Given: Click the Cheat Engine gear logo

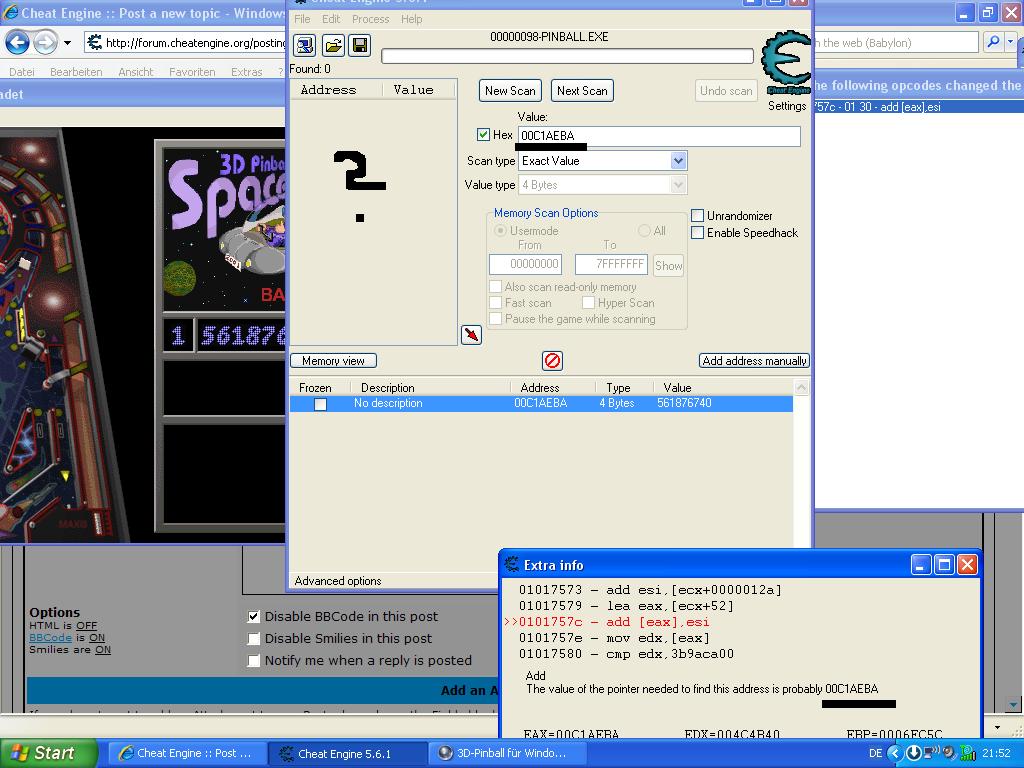Looking at the screenshot, I should click(786, 63).
